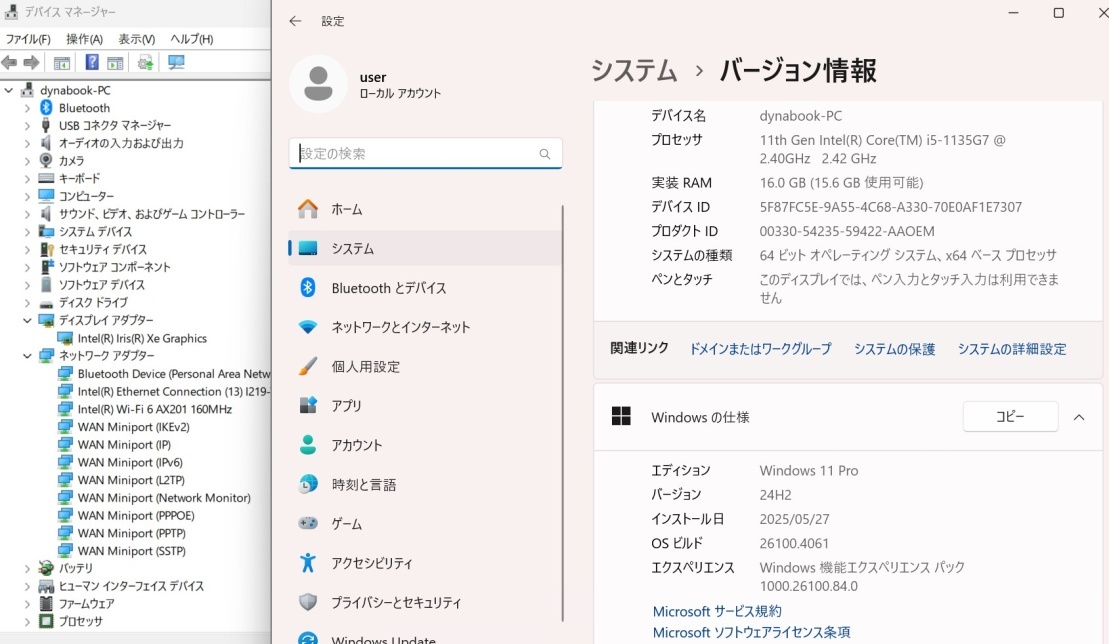Click the Accessibility figure icon in sidebar

pos(308,563)
